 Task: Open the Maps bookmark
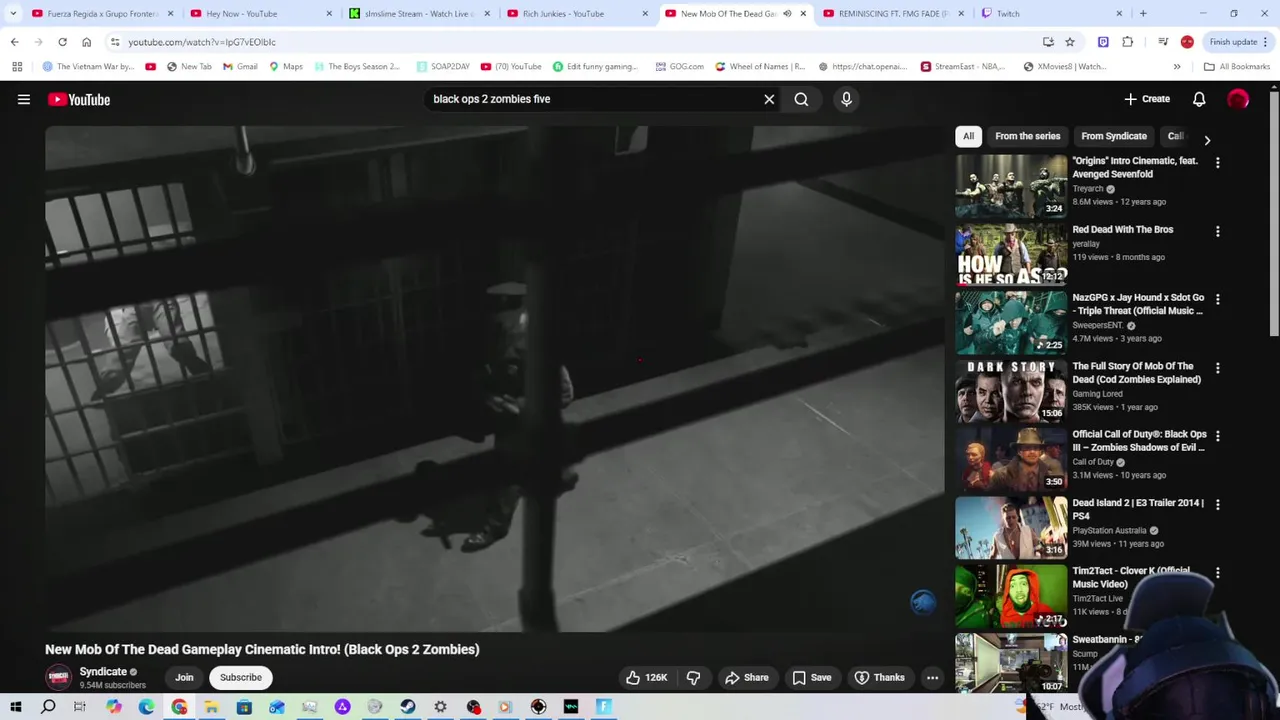(x=286, y=67)
